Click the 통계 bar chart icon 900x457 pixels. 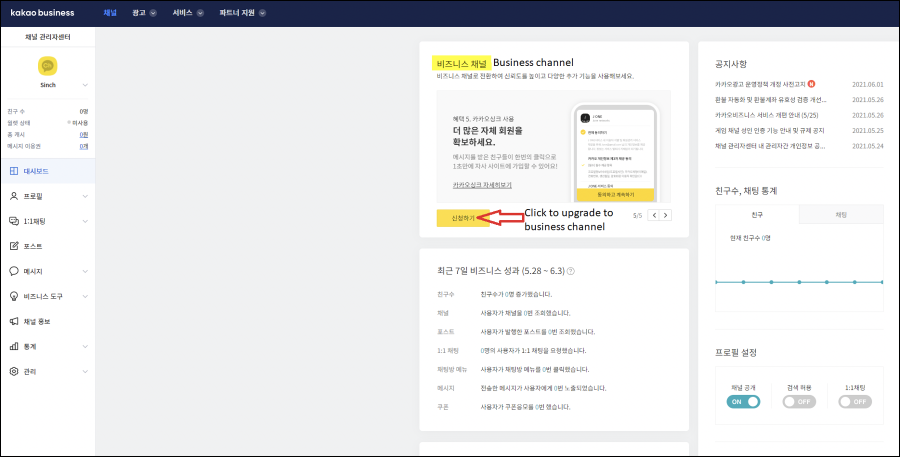coord(14,346)
